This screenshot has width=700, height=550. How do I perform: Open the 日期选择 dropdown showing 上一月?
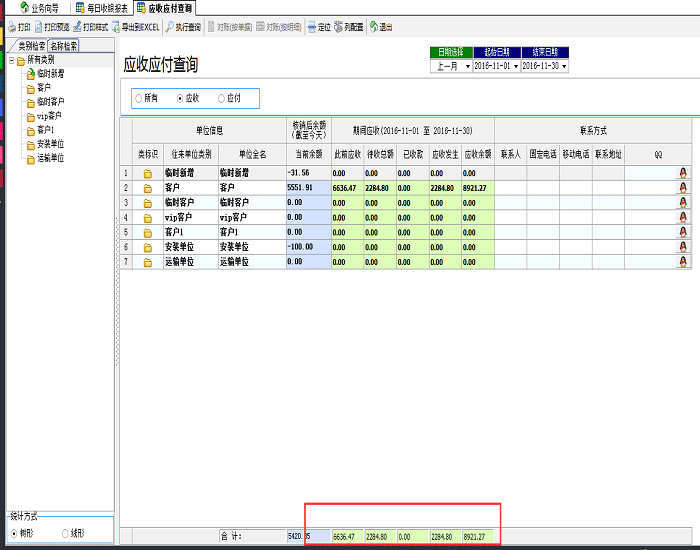tap(466, 66)
